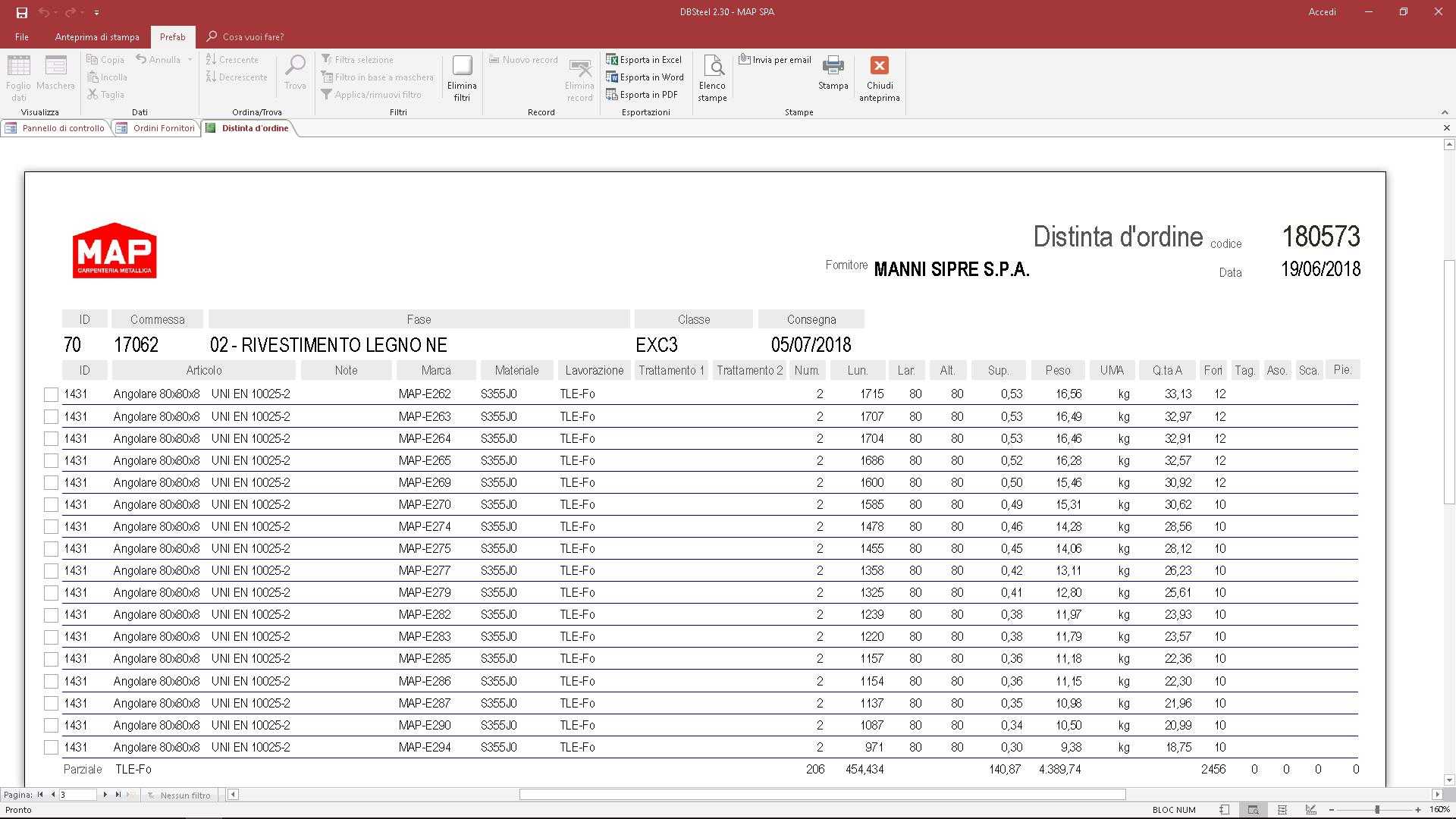
Task: Open Ordini Fornitori document tab
Action: click(x=156, y=128)
